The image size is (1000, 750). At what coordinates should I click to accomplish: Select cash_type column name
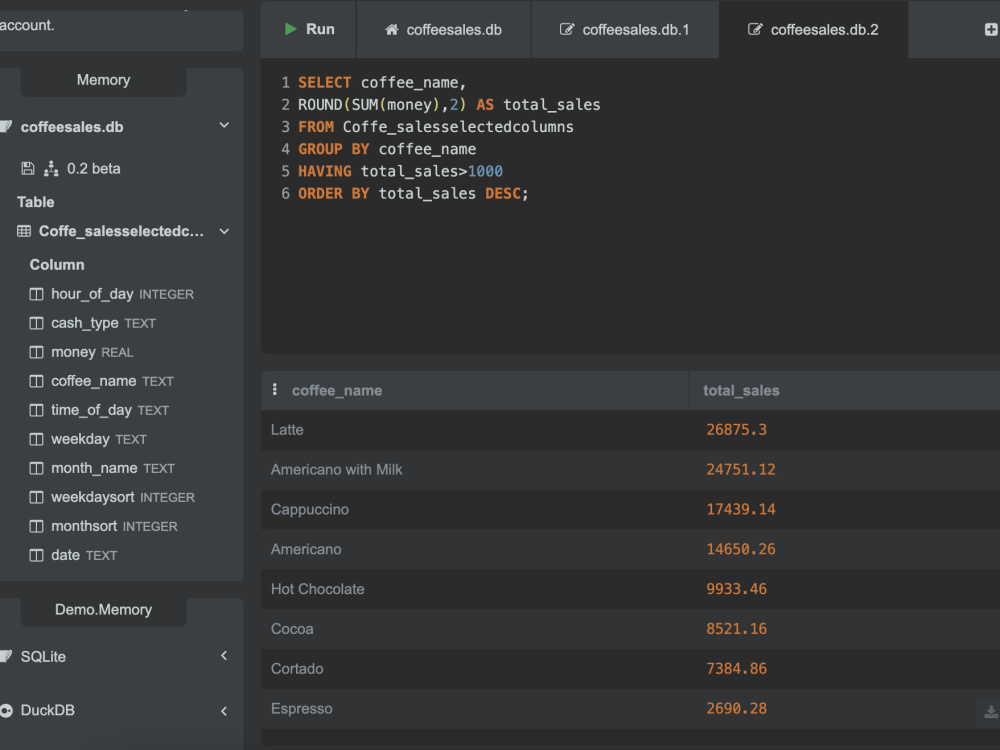click(x=85, y=323)
